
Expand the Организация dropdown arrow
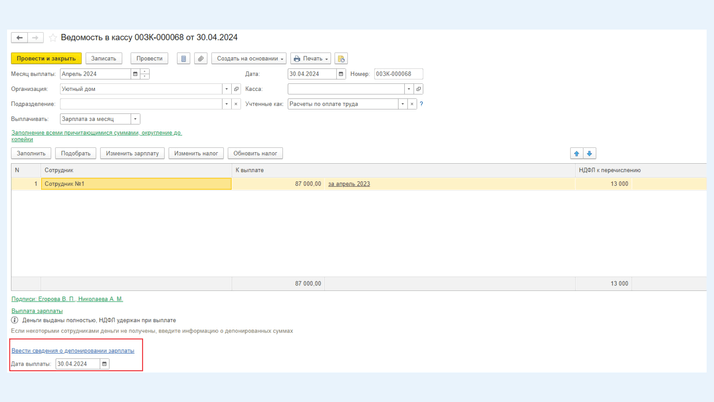pyautogui.click(x=226, y=89)
